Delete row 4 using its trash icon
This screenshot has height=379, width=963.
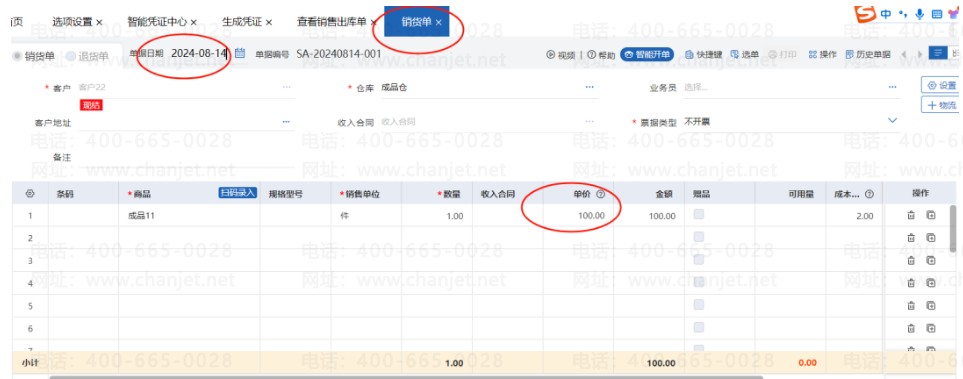pos(911,283)
